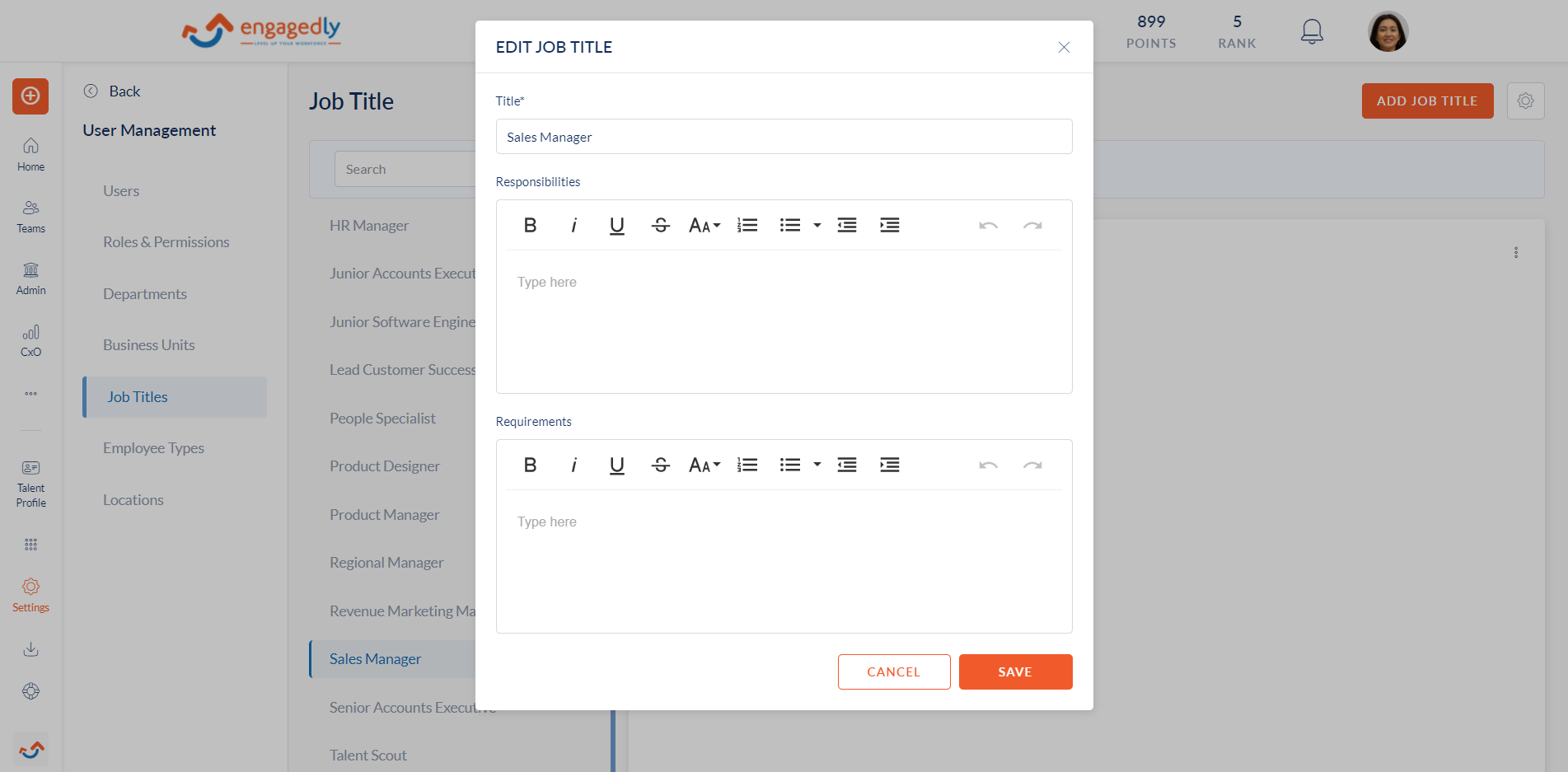Open Users menu item

point(121,190)
